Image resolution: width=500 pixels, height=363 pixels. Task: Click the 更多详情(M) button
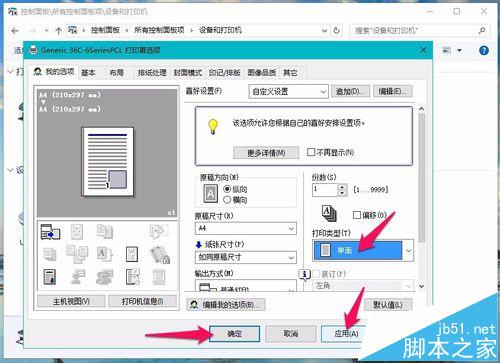click(x=266, y=153)
